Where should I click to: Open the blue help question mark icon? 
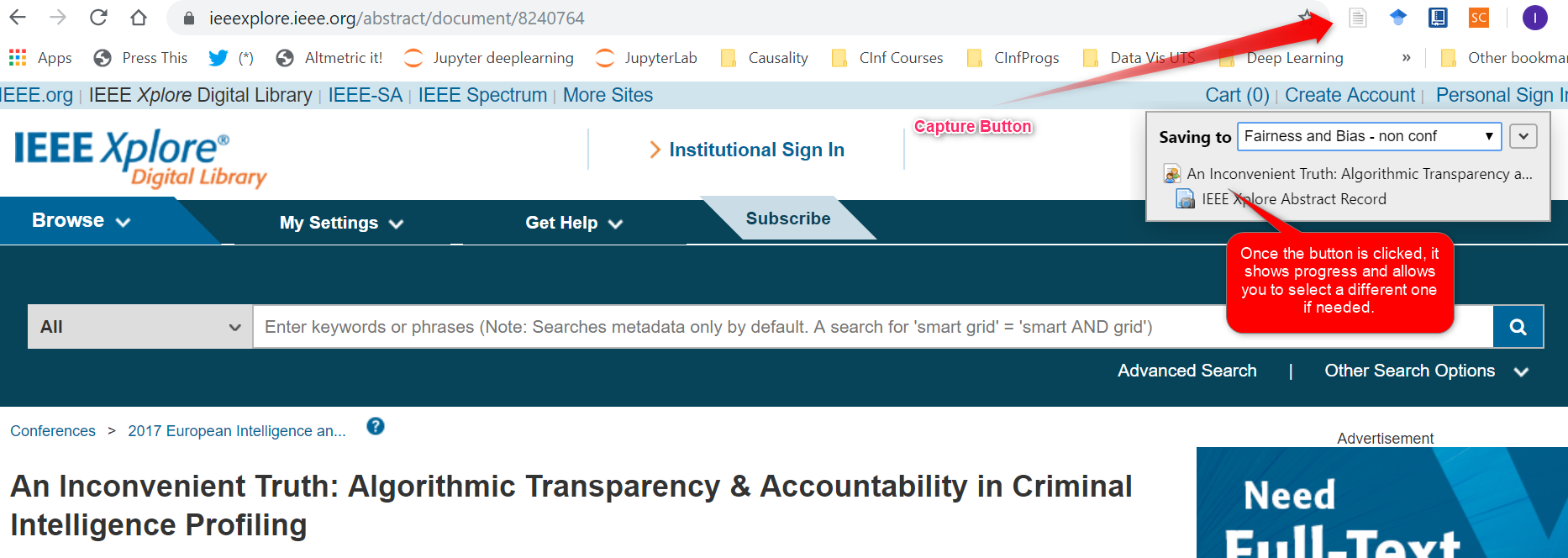point(376,427)
